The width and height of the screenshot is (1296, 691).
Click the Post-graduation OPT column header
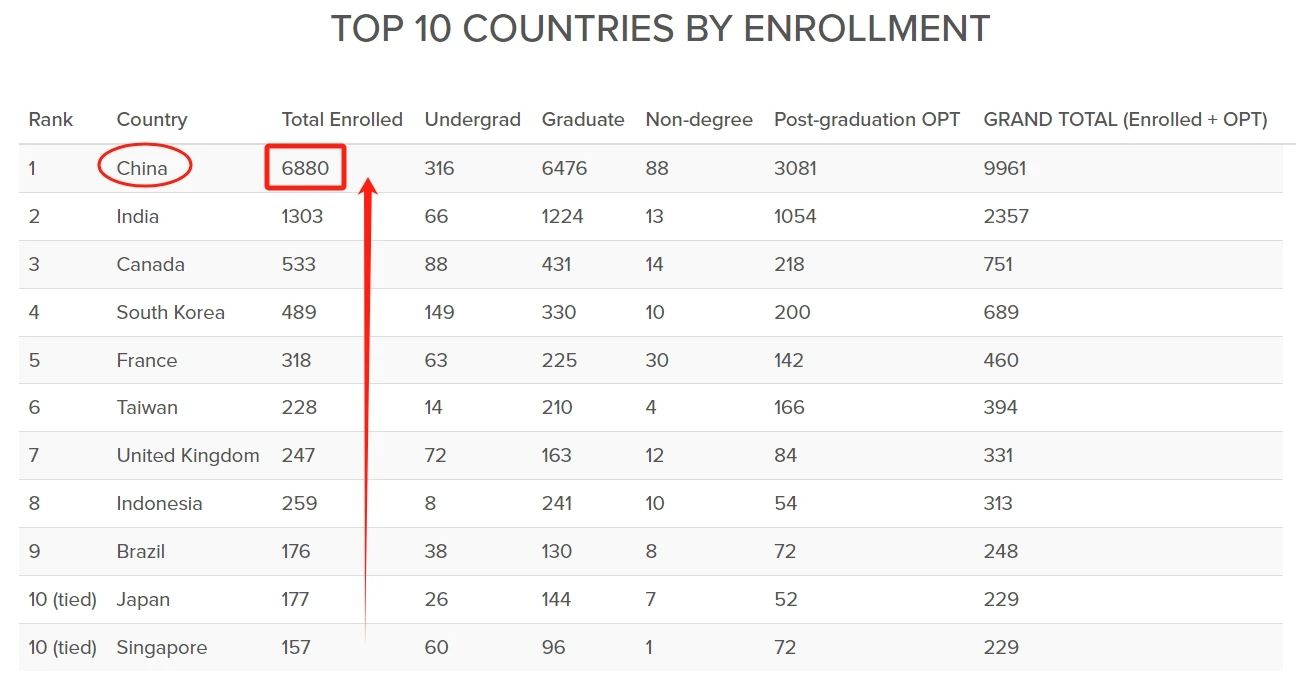[x=867, y=120]
